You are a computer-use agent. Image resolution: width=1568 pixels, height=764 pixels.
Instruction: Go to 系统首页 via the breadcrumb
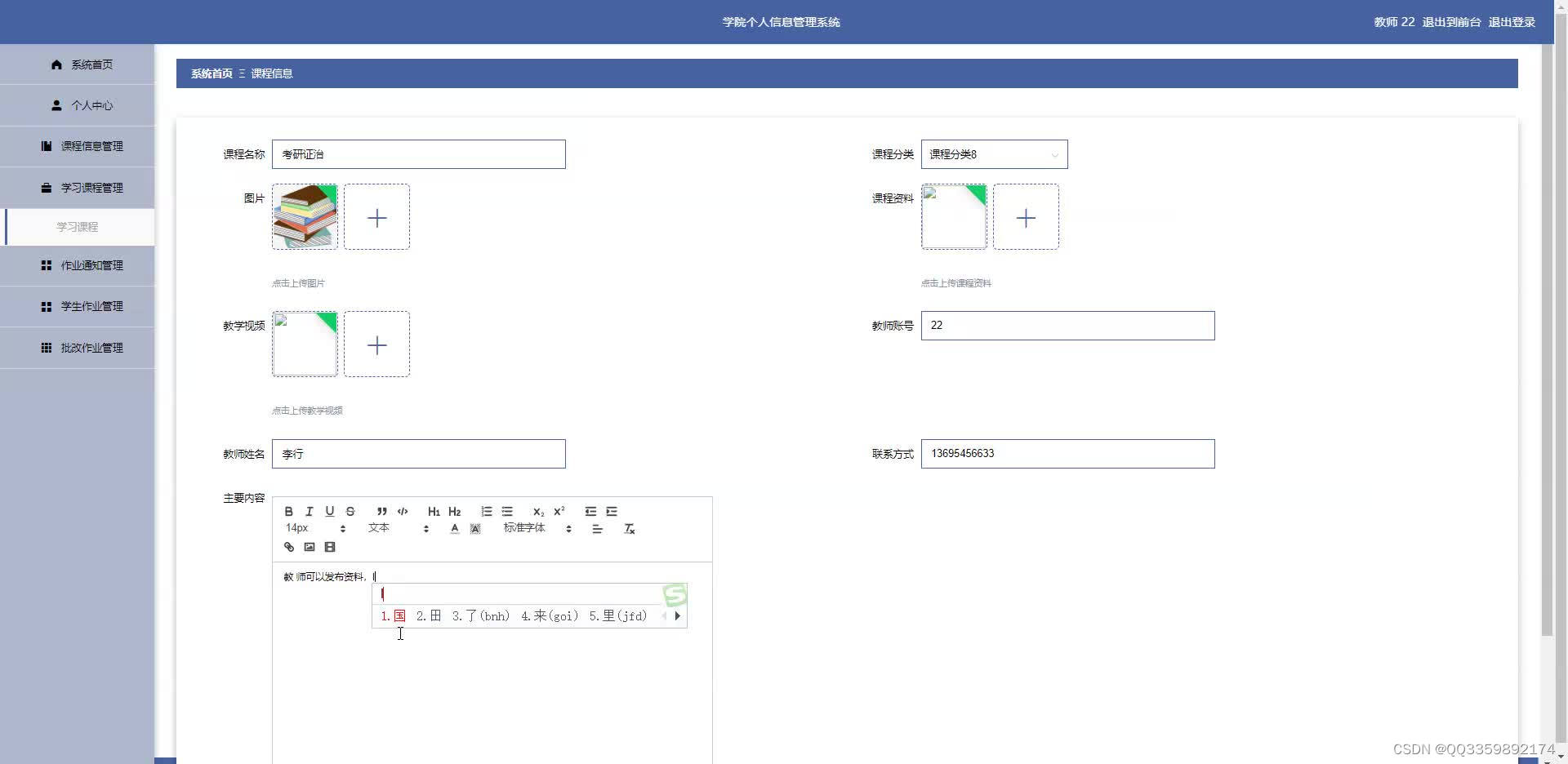pos(212,73)
